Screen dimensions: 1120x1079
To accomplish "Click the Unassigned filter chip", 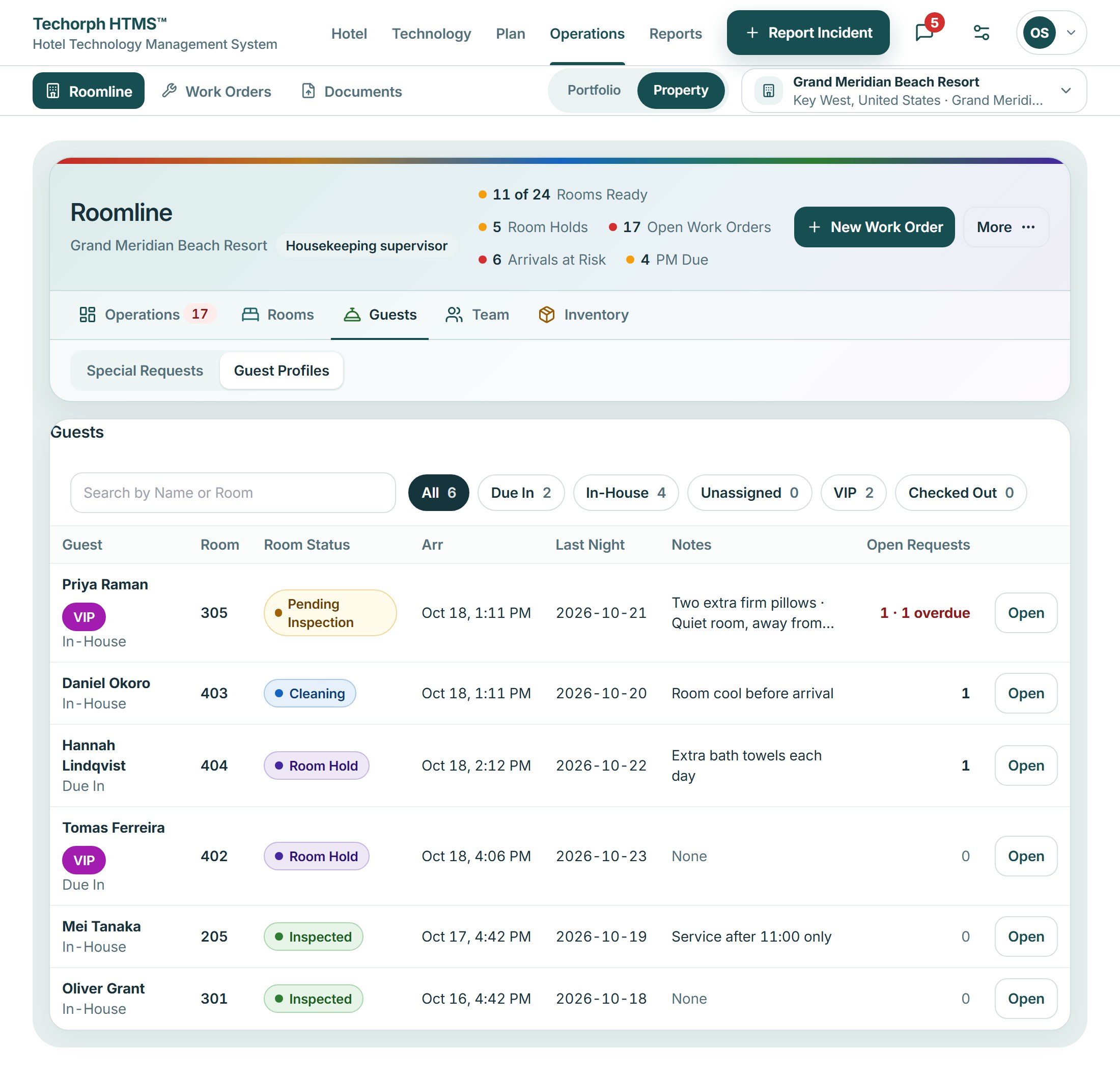I will click(x=749, y=492).
